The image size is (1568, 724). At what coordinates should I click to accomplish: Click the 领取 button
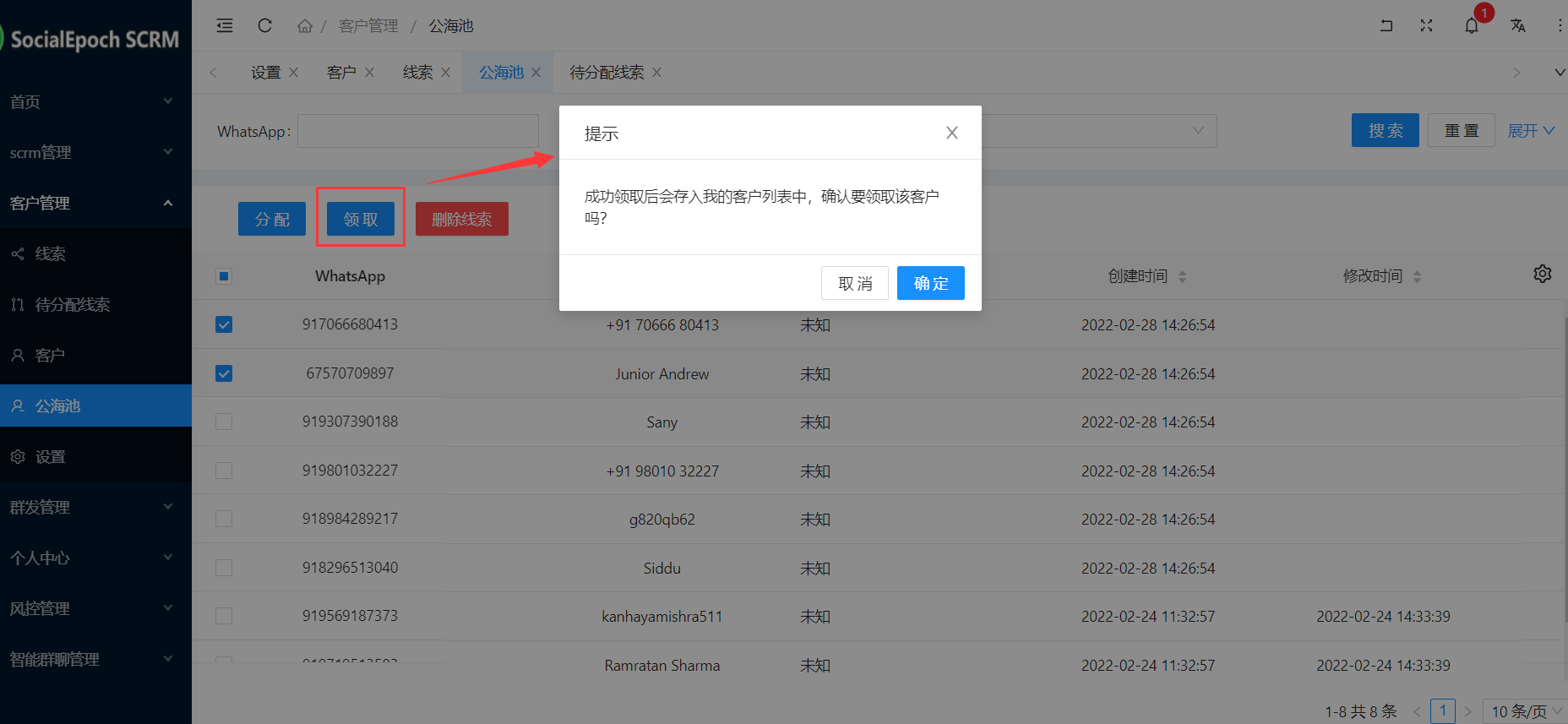[x=361, y=219]
